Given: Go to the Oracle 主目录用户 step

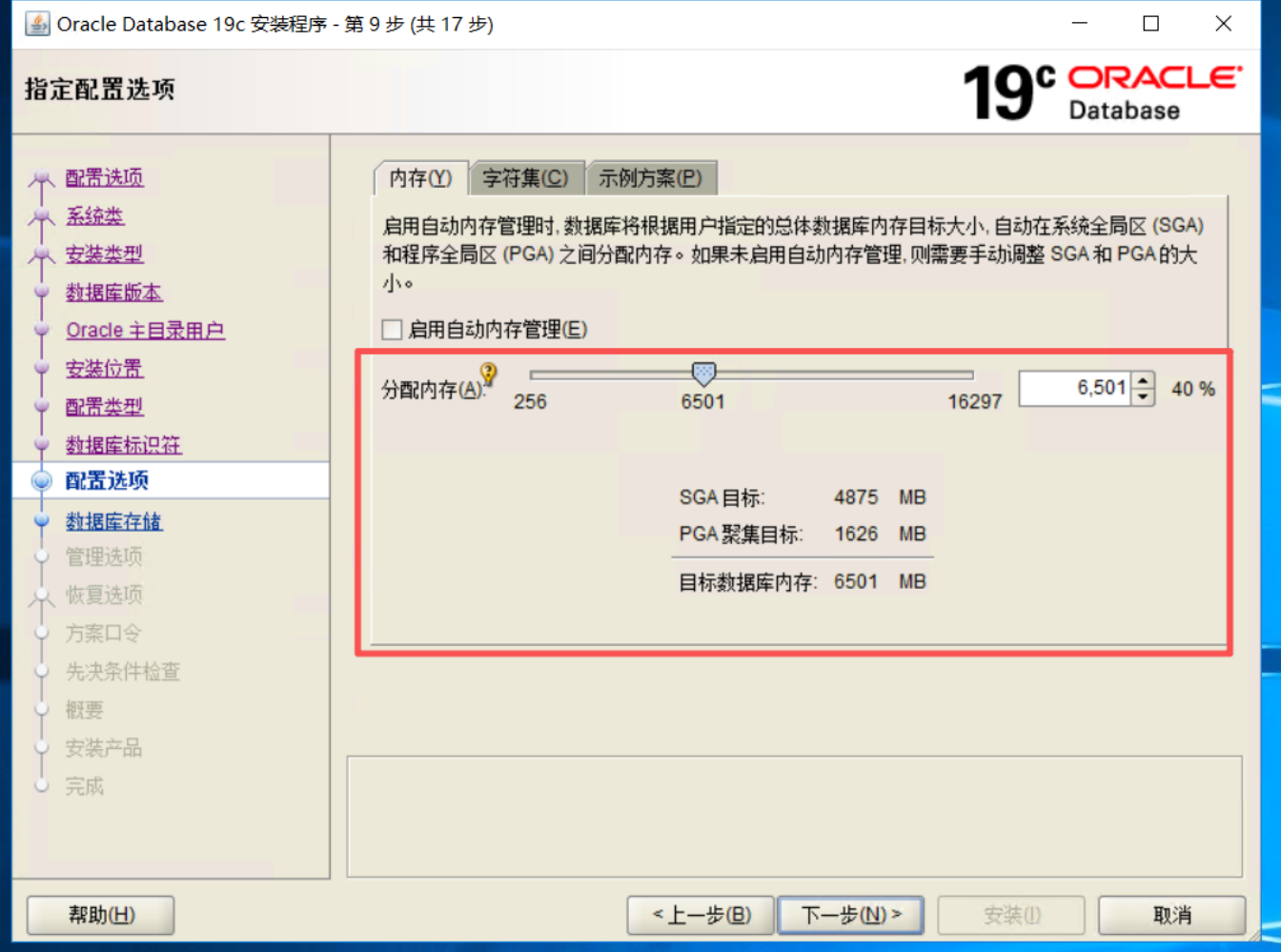Looking at the screenshot, I should [x=146, y=331].
